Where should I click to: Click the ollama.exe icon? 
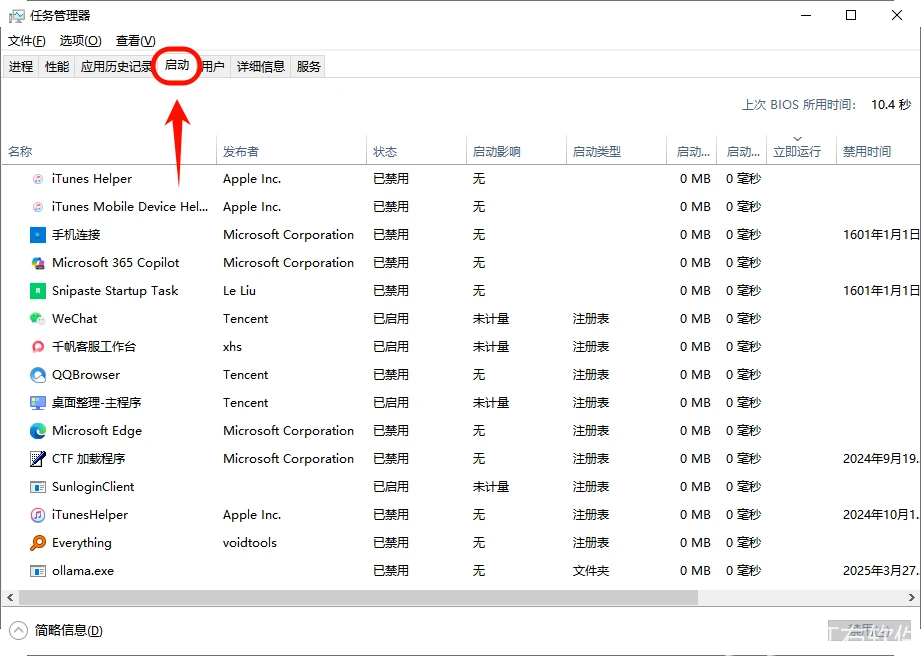38,571
